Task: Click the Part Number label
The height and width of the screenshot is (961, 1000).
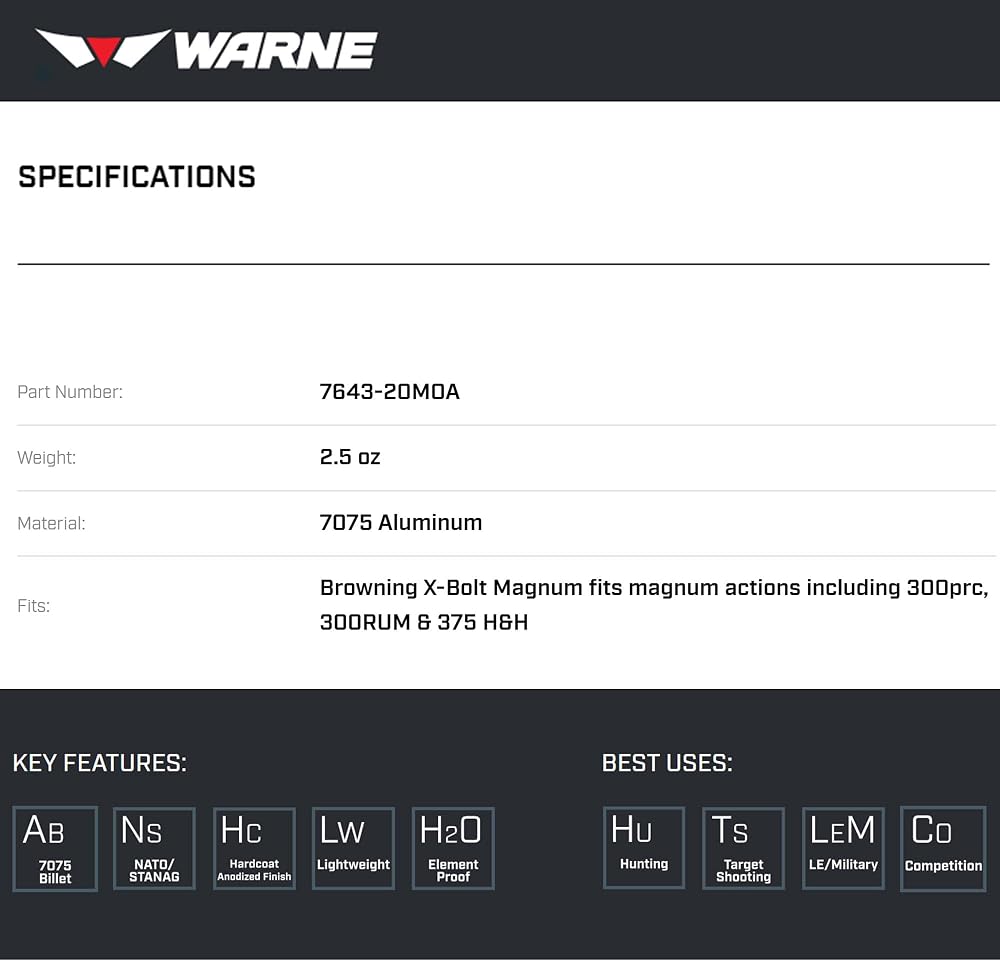Action: point(70,392)
